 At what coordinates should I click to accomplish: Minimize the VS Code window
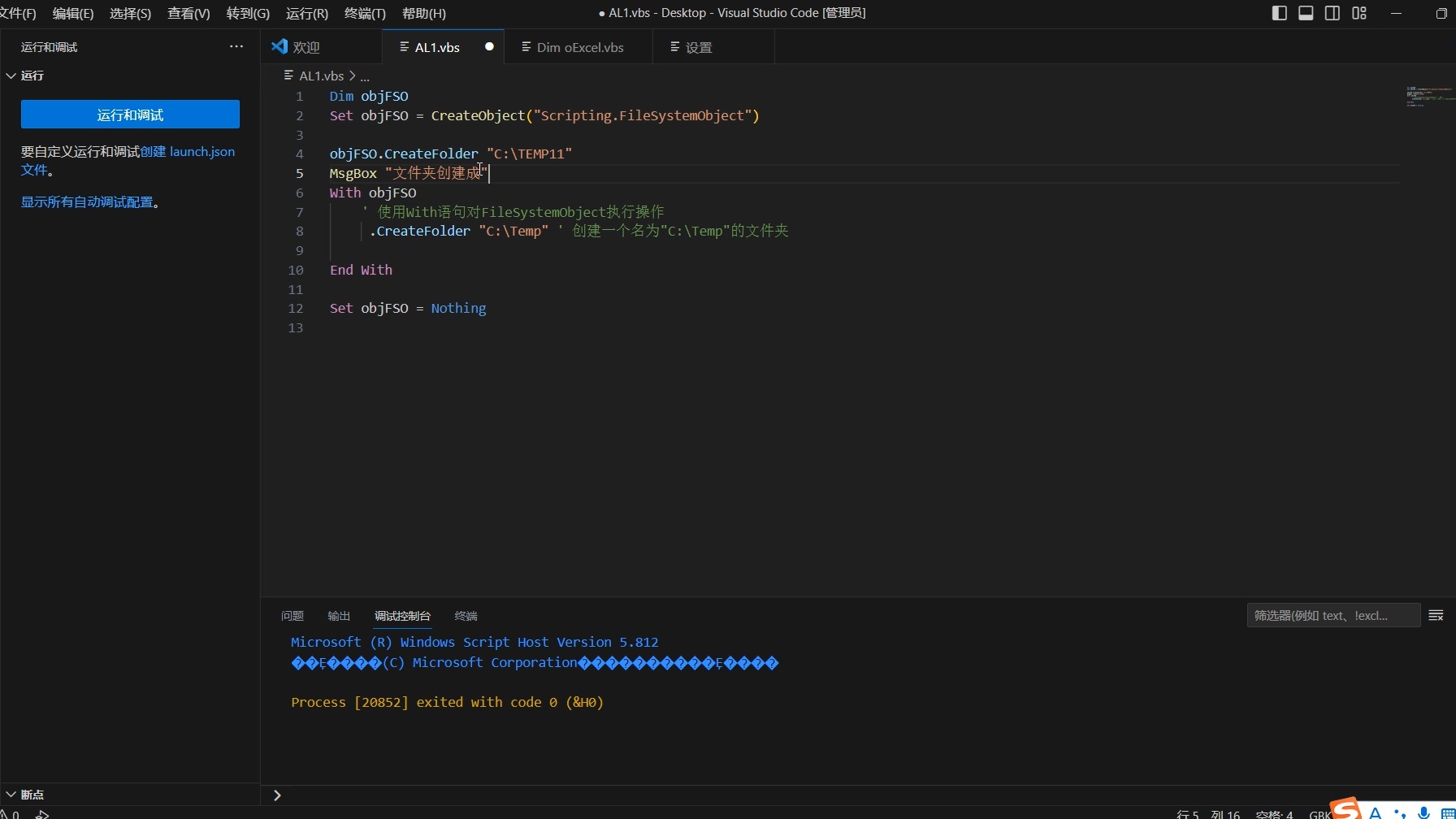pyautogui.click(x=1397, y=13)
